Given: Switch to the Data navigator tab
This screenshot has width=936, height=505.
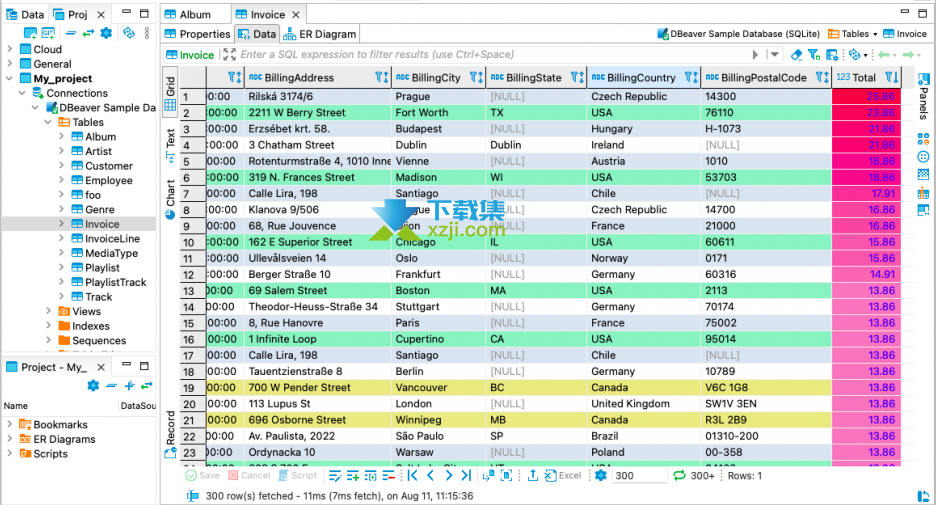Looking at the screenshot, I should click(25, 14).
